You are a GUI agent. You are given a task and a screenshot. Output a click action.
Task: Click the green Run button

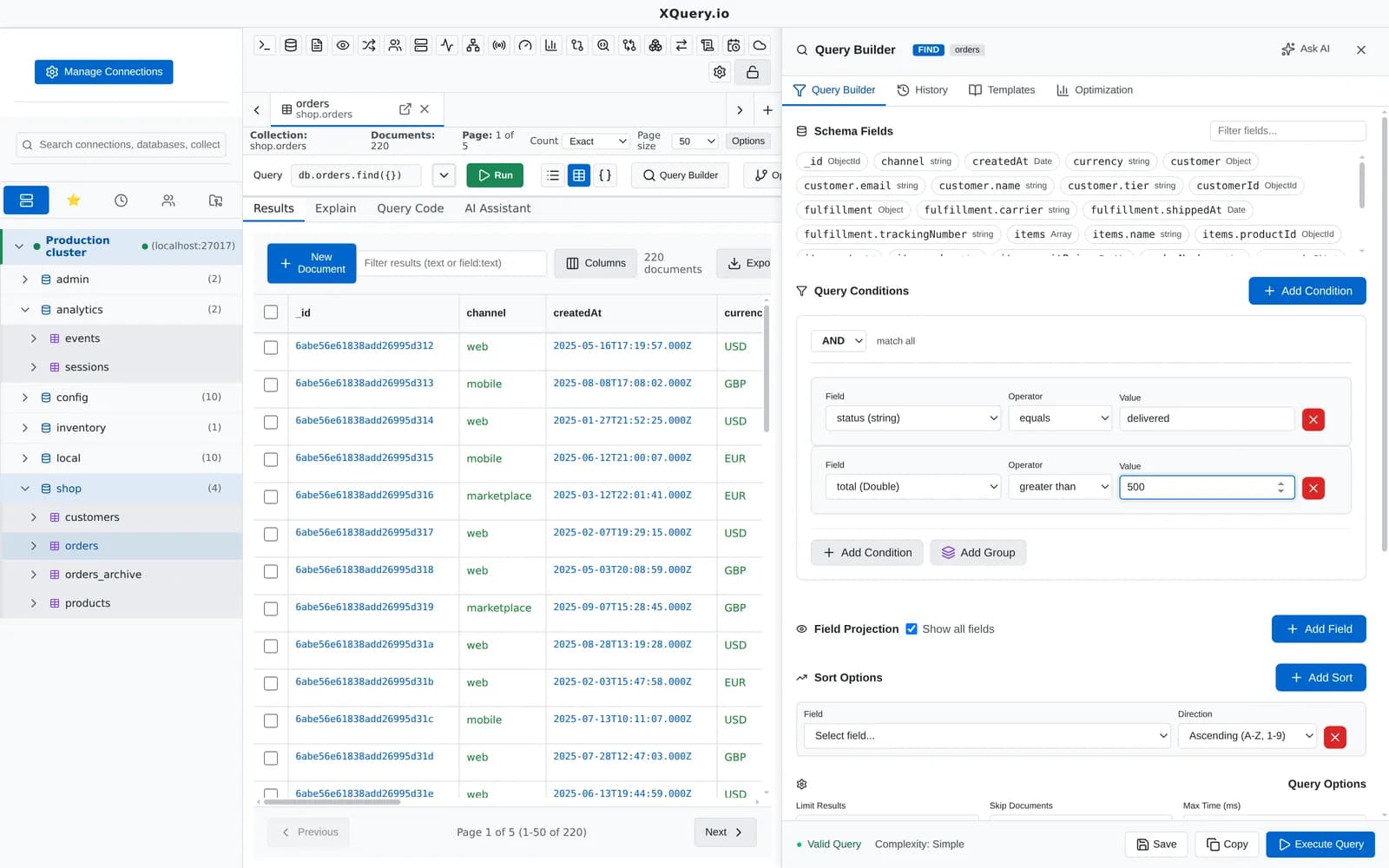[495, 175]
